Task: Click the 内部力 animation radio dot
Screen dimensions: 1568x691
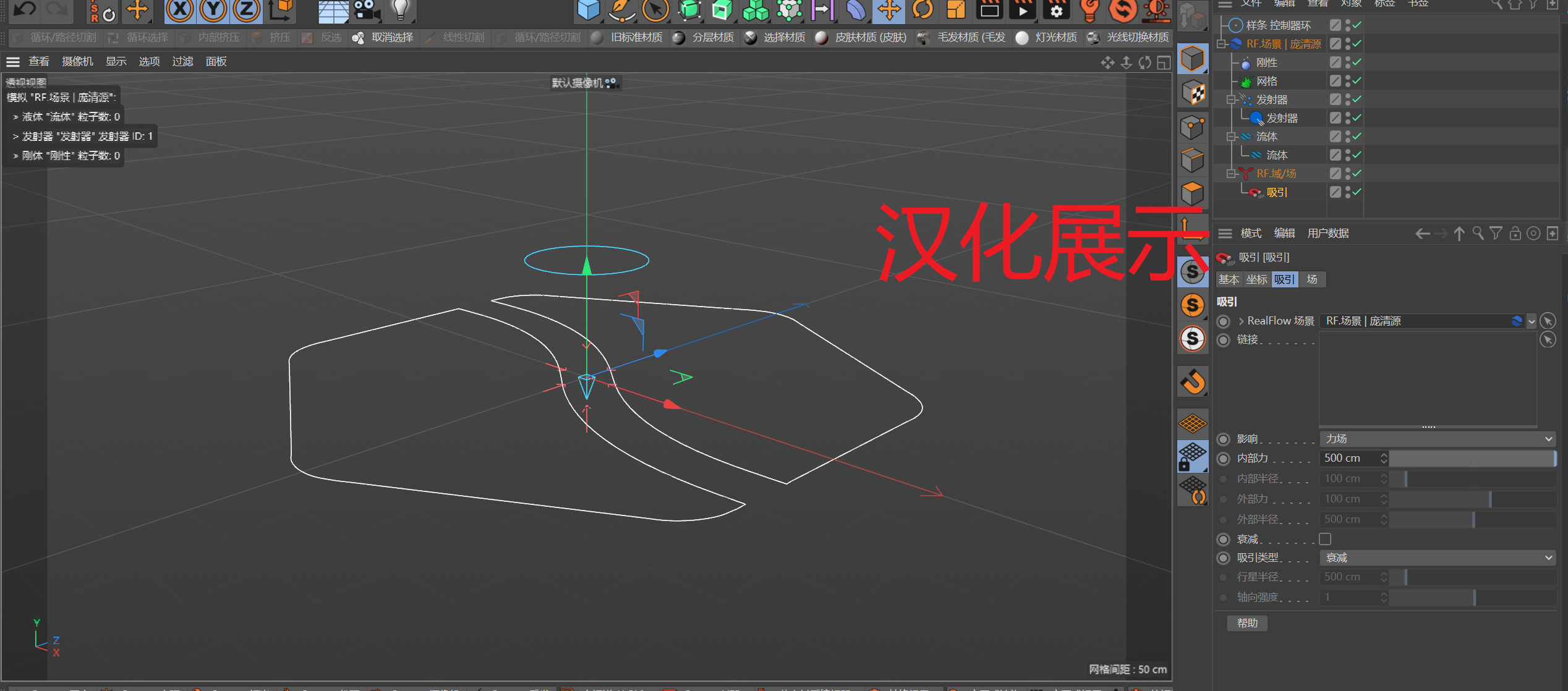Action: pos(1224,459)
